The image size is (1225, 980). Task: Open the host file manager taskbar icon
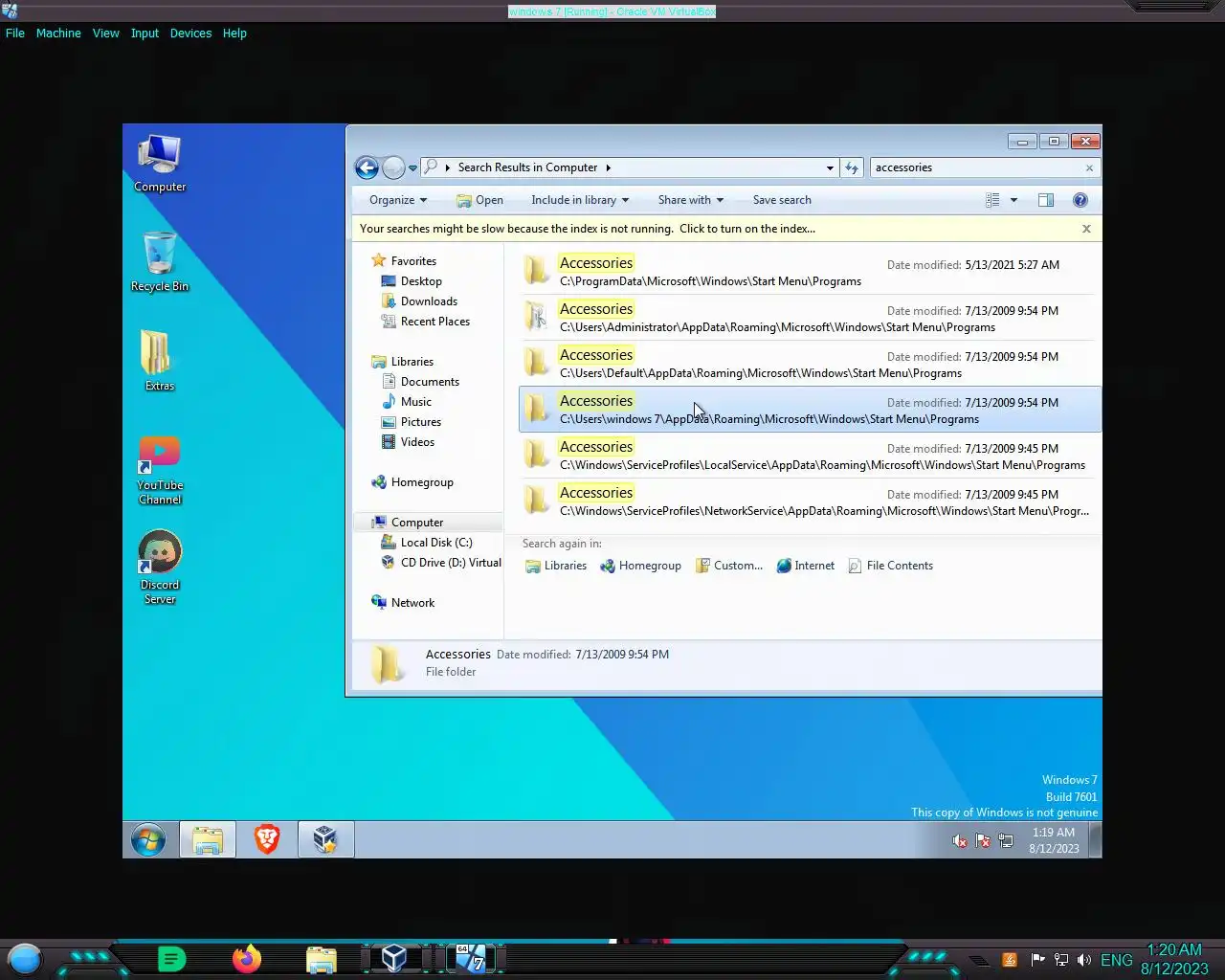(x=322, y=959)
